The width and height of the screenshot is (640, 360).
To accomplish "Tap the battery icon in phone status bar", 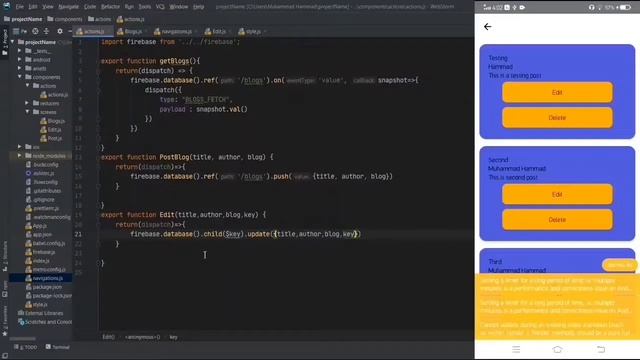I will click(625, 7).
